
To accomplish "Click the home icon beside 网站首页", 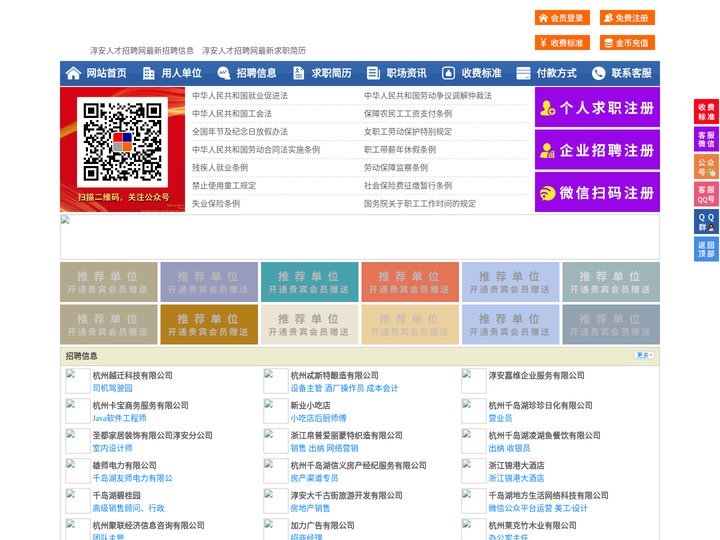I will [73, 73].
